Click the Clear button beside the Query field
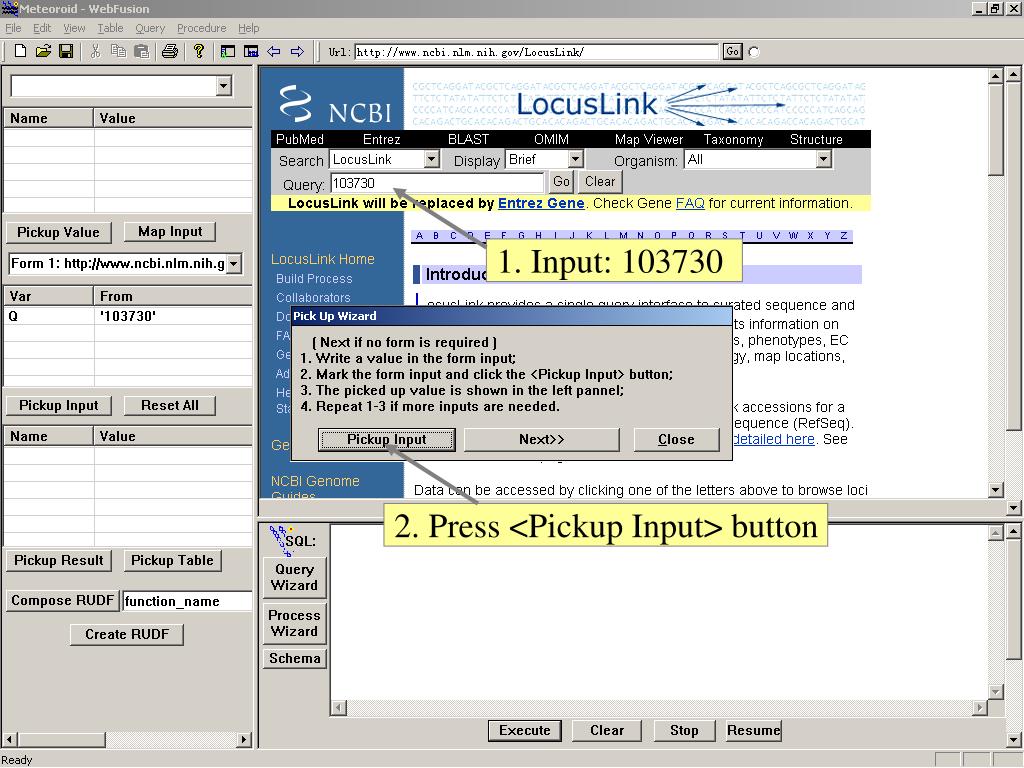The height and width of the screenshot is (768, 1024). [x=600, y=182]
